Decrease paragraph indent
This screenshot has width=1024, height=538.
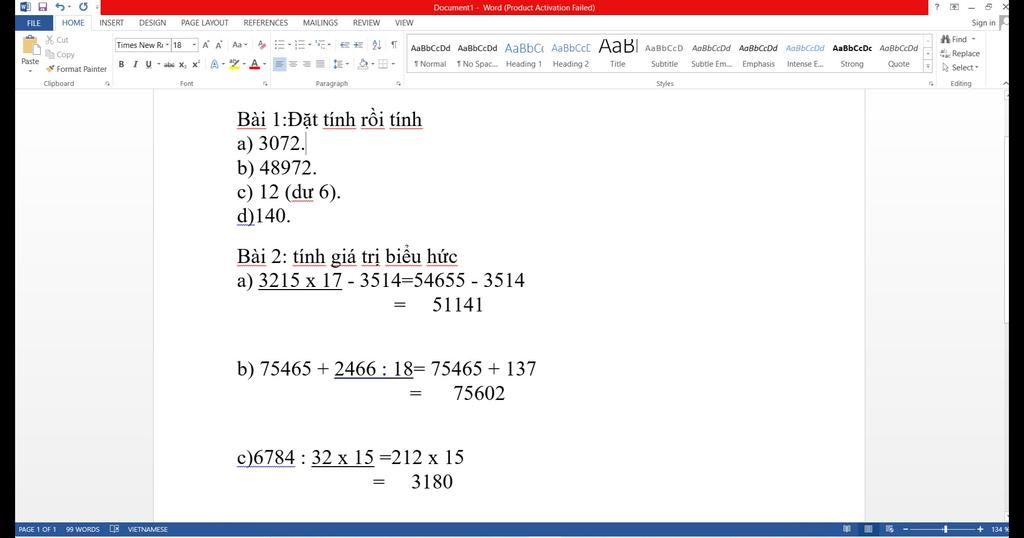345,45
